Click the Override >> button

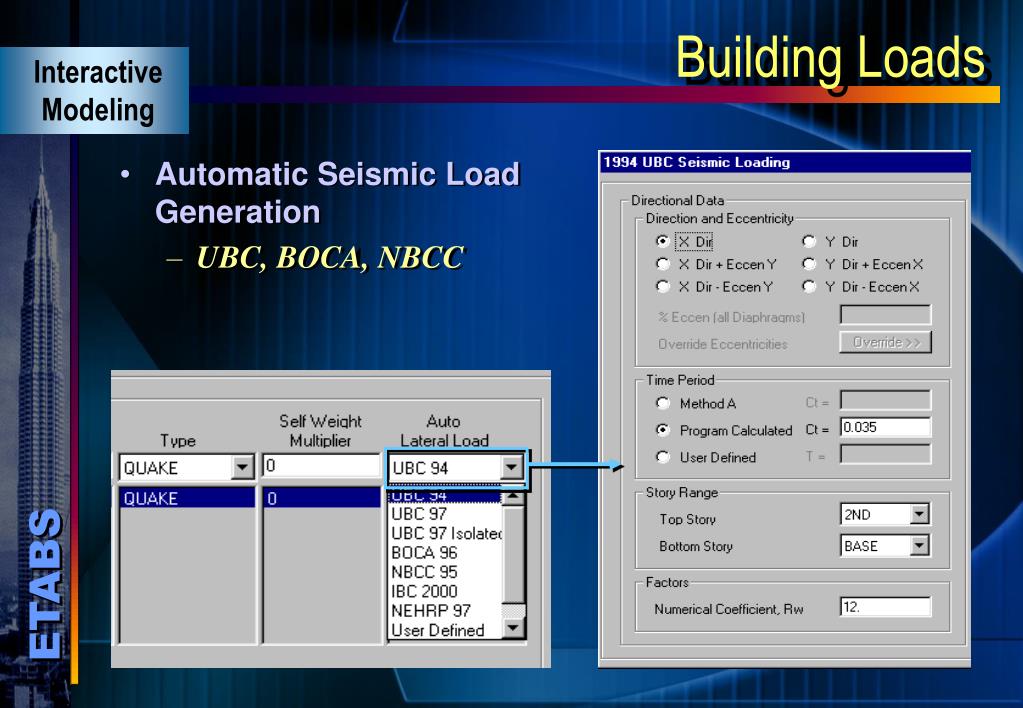tap(885, 342)
